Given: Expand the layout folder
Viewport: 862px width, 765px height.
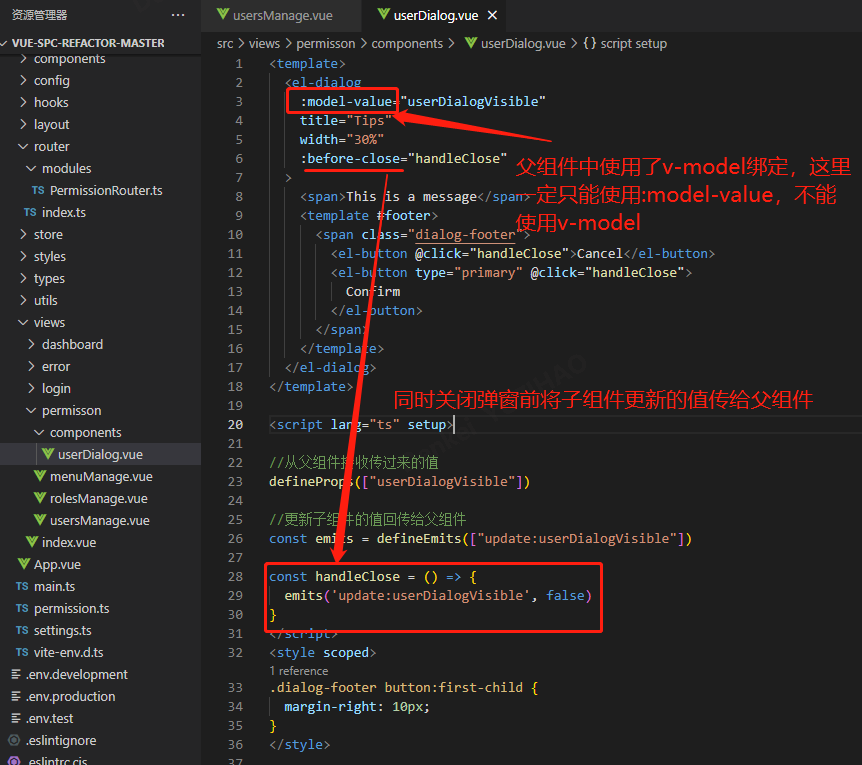Looking at the screenshot, I should tap(23, 124).
